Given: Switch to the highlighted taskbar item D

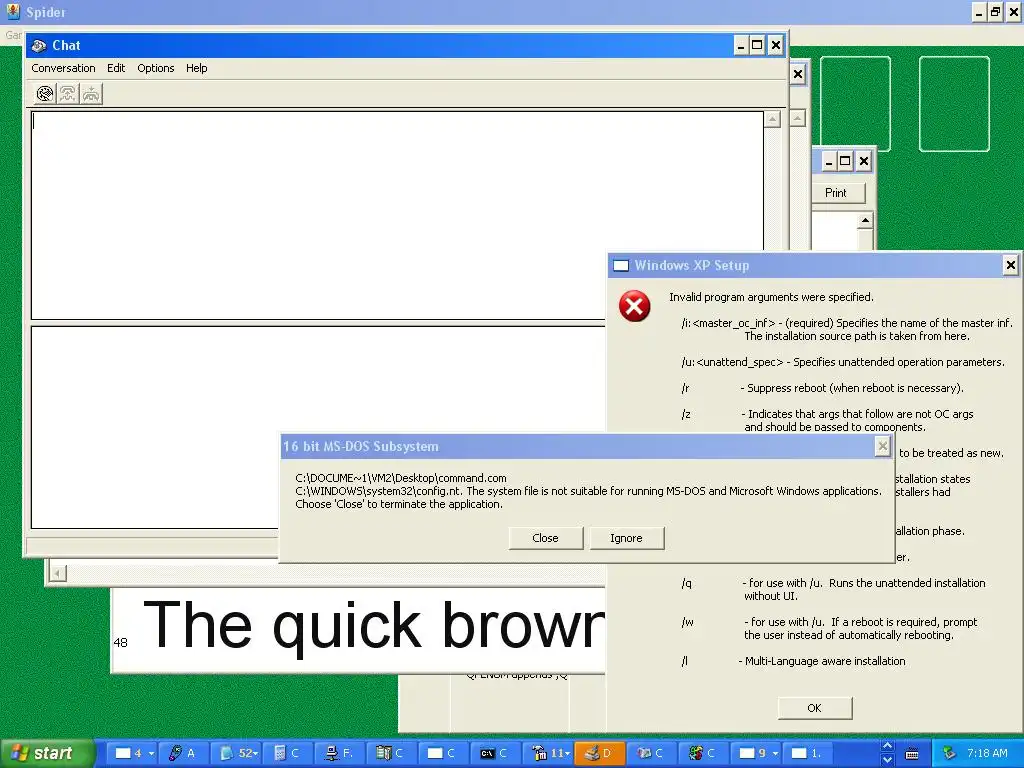Looking at the screenshot, I should coord(599,754).
